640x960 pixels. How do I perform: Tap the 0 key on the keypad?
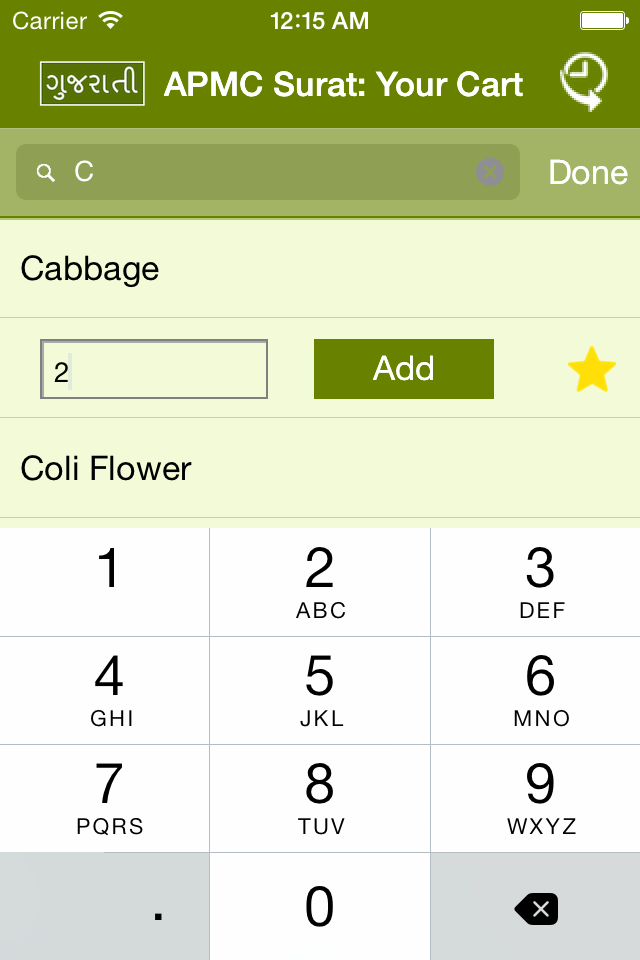(320, 907)
